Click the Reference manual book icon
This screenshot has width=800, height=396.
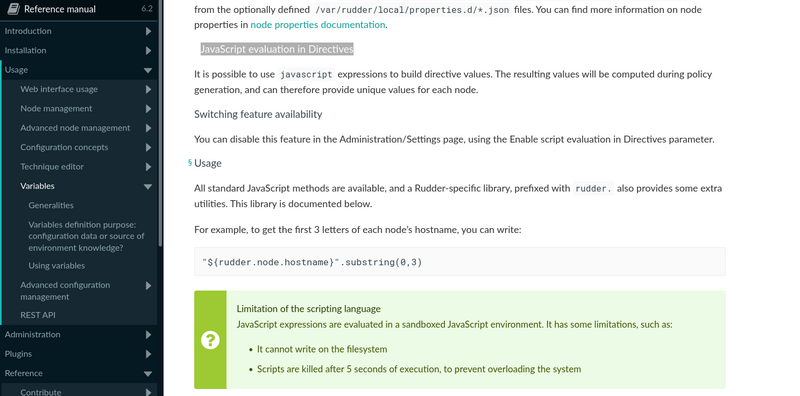click(x=14, y=9)
